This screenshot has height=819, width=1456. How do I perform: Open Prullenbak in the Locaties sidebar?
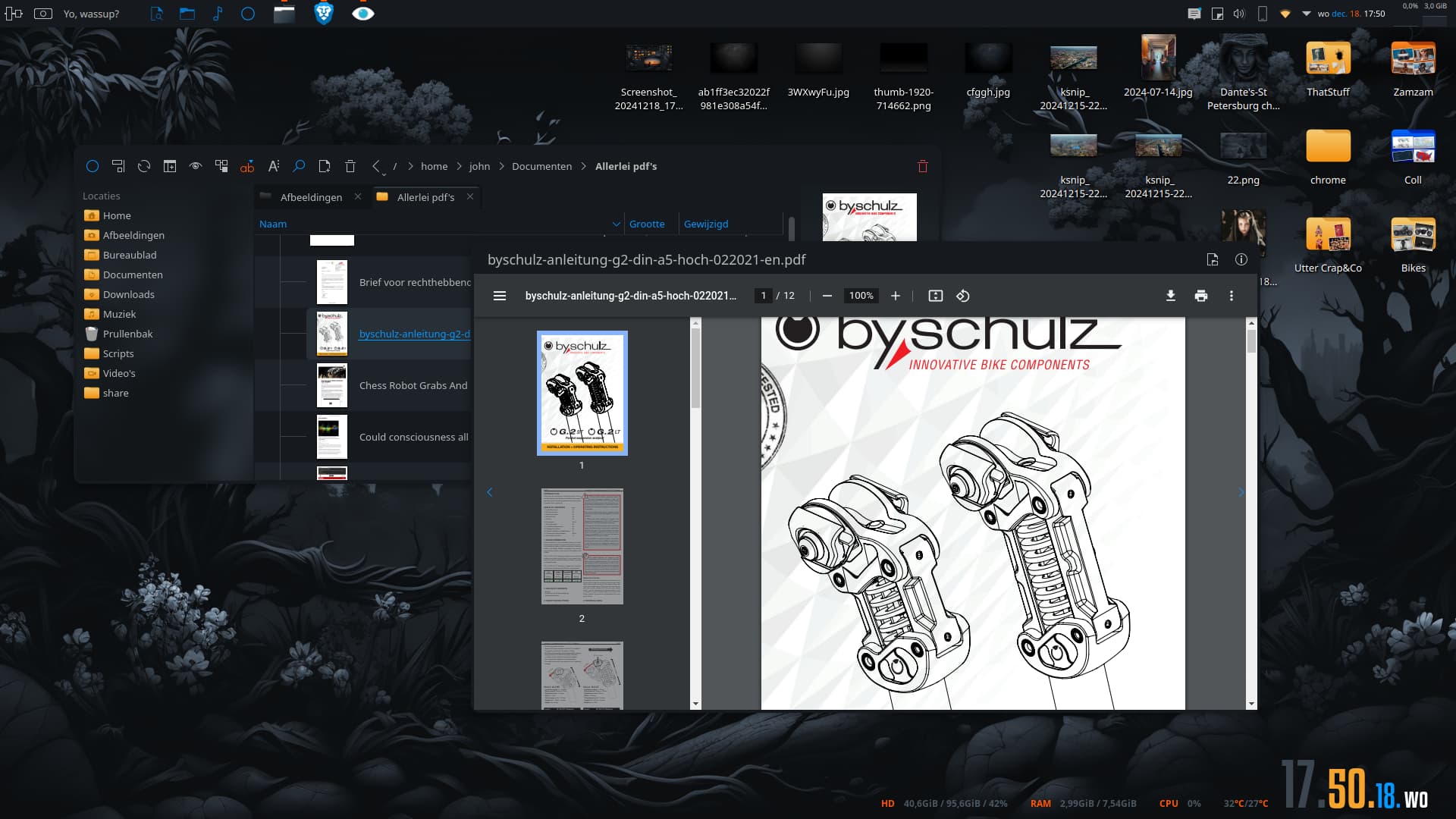[127, 334]
